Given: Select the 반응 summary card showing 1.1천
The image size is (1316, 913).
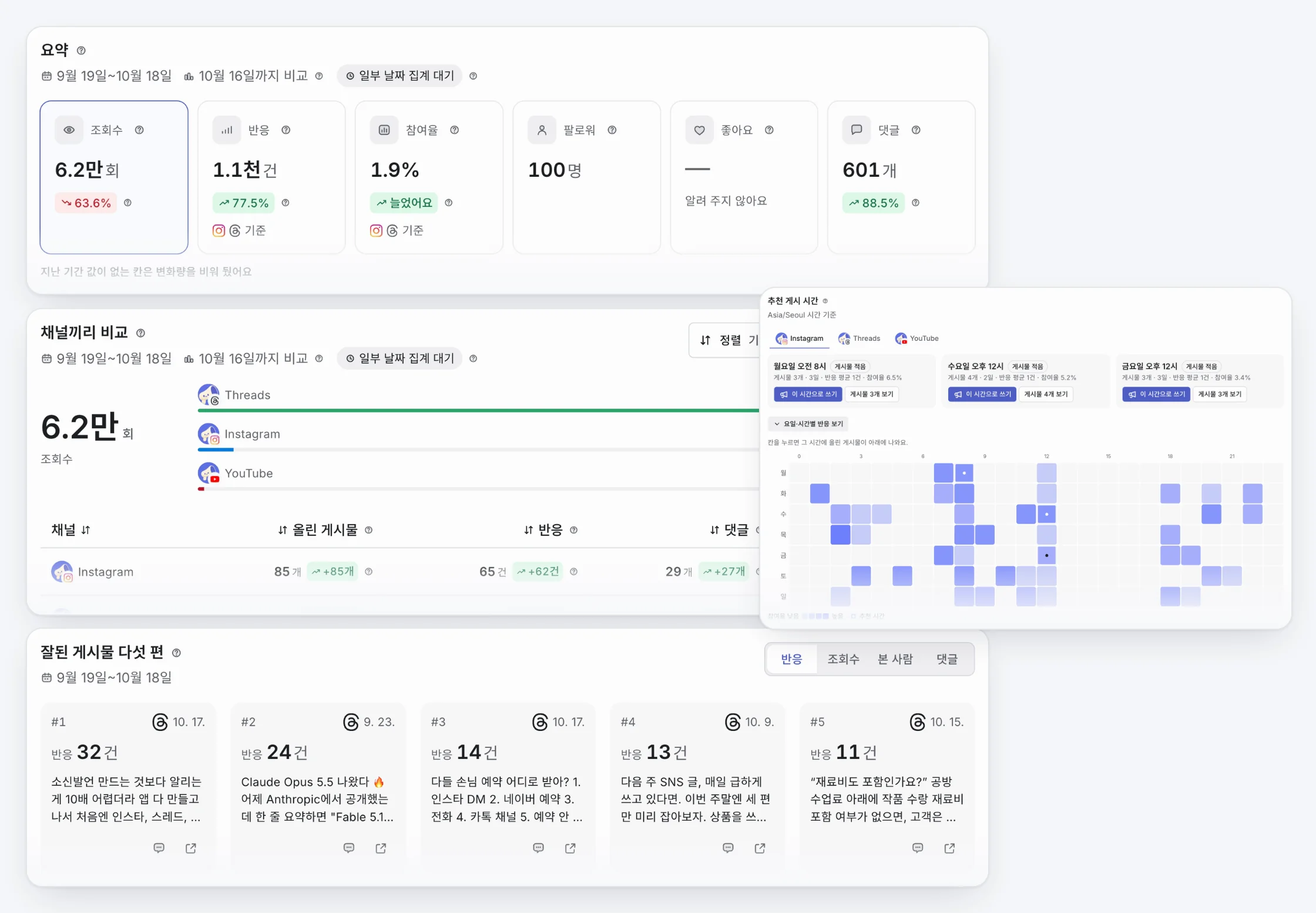Looking at the screenshot, I should [271, 177].
